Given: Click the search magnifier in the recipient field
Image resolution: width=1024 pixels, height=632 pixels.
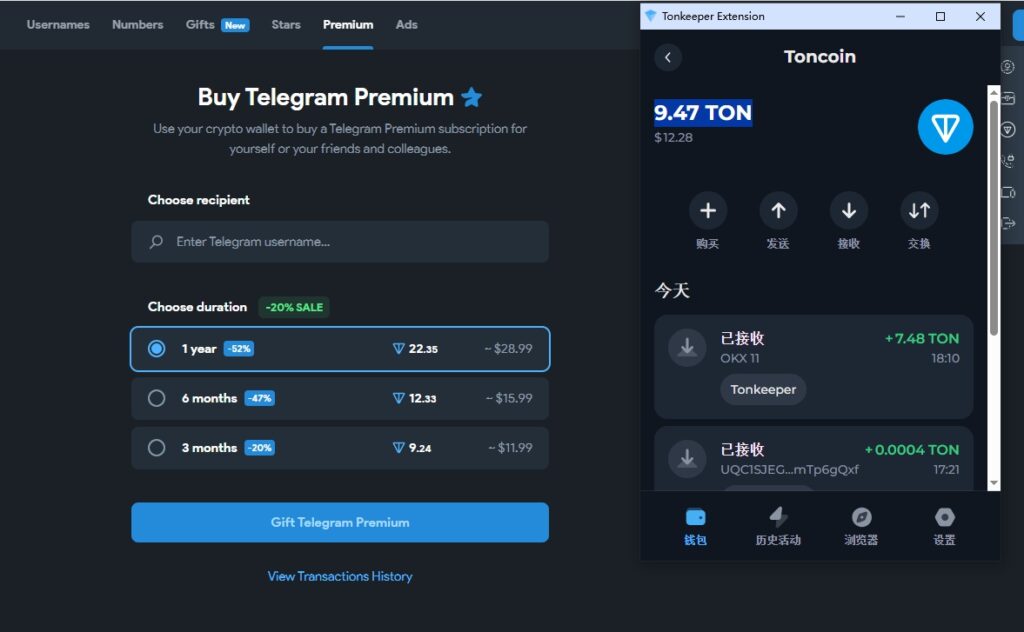Looking at the screenshot, I should [x=156, y=242].
